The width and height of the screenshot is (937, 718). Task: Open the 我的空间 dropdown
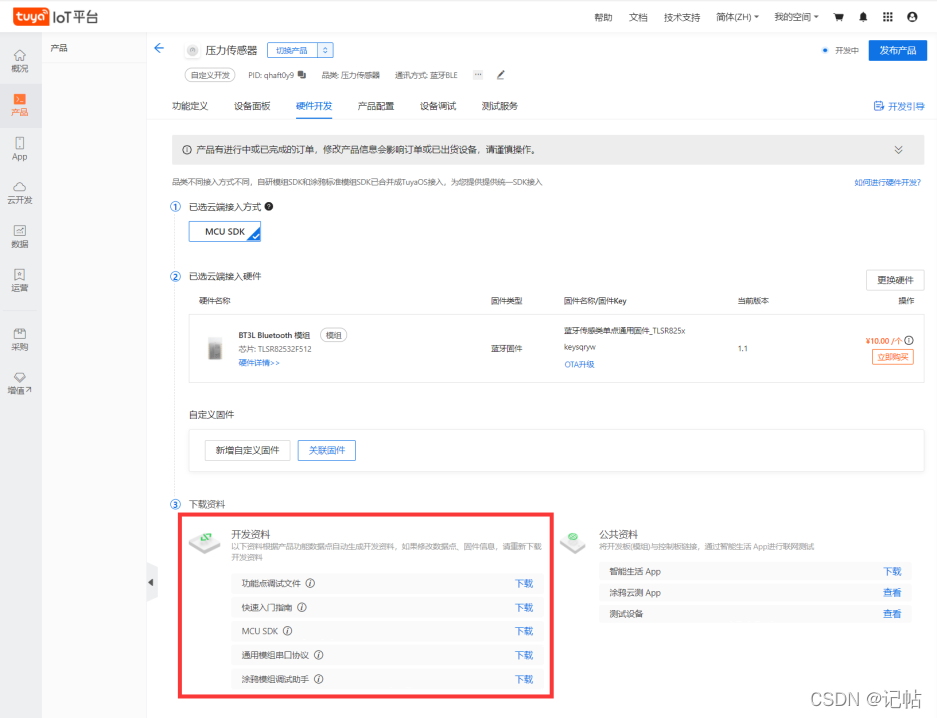(x=796, y=17)
